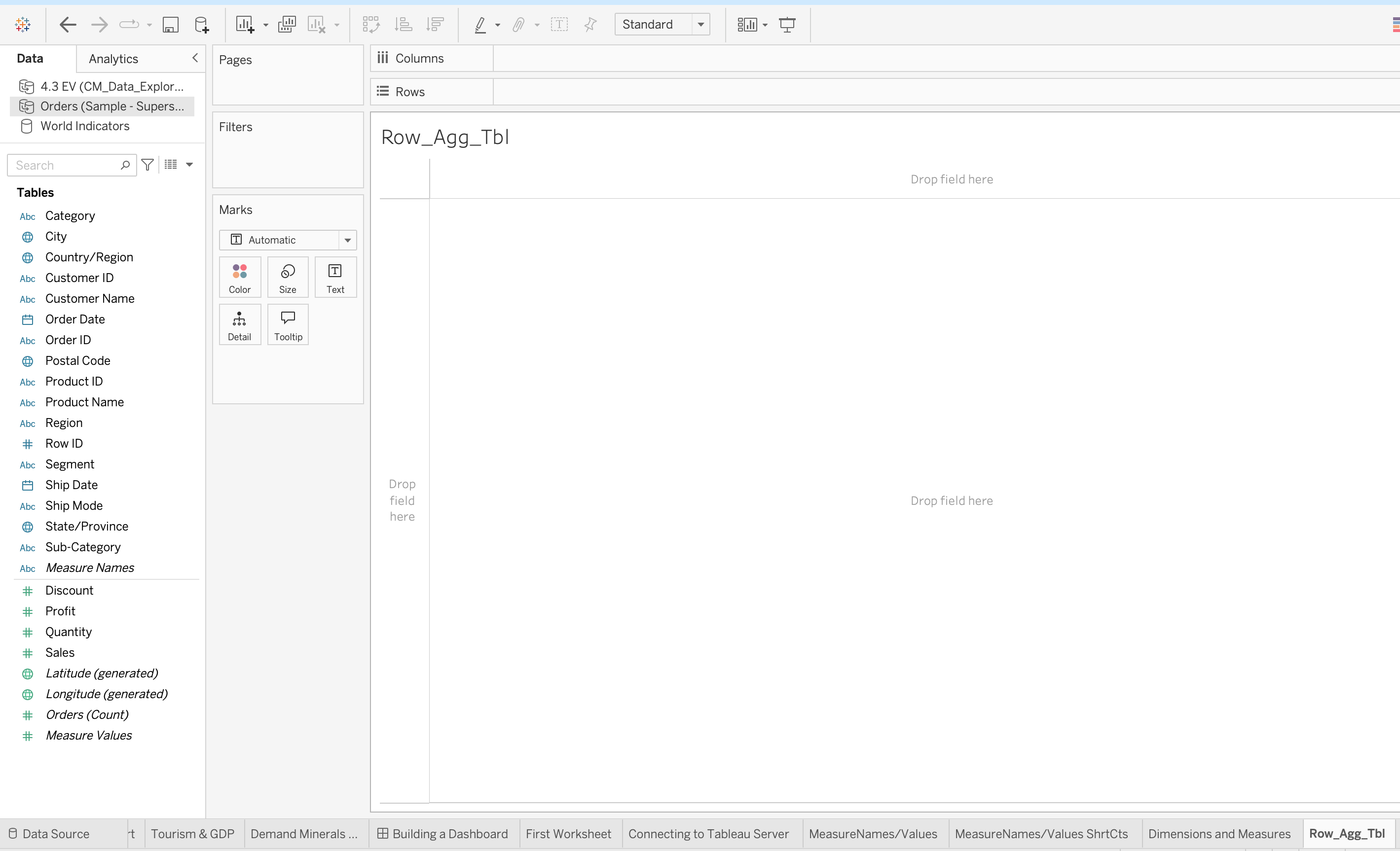Click the Save icon in toolbar
This screenshot has width=1400, height=851.
[171, 25]
